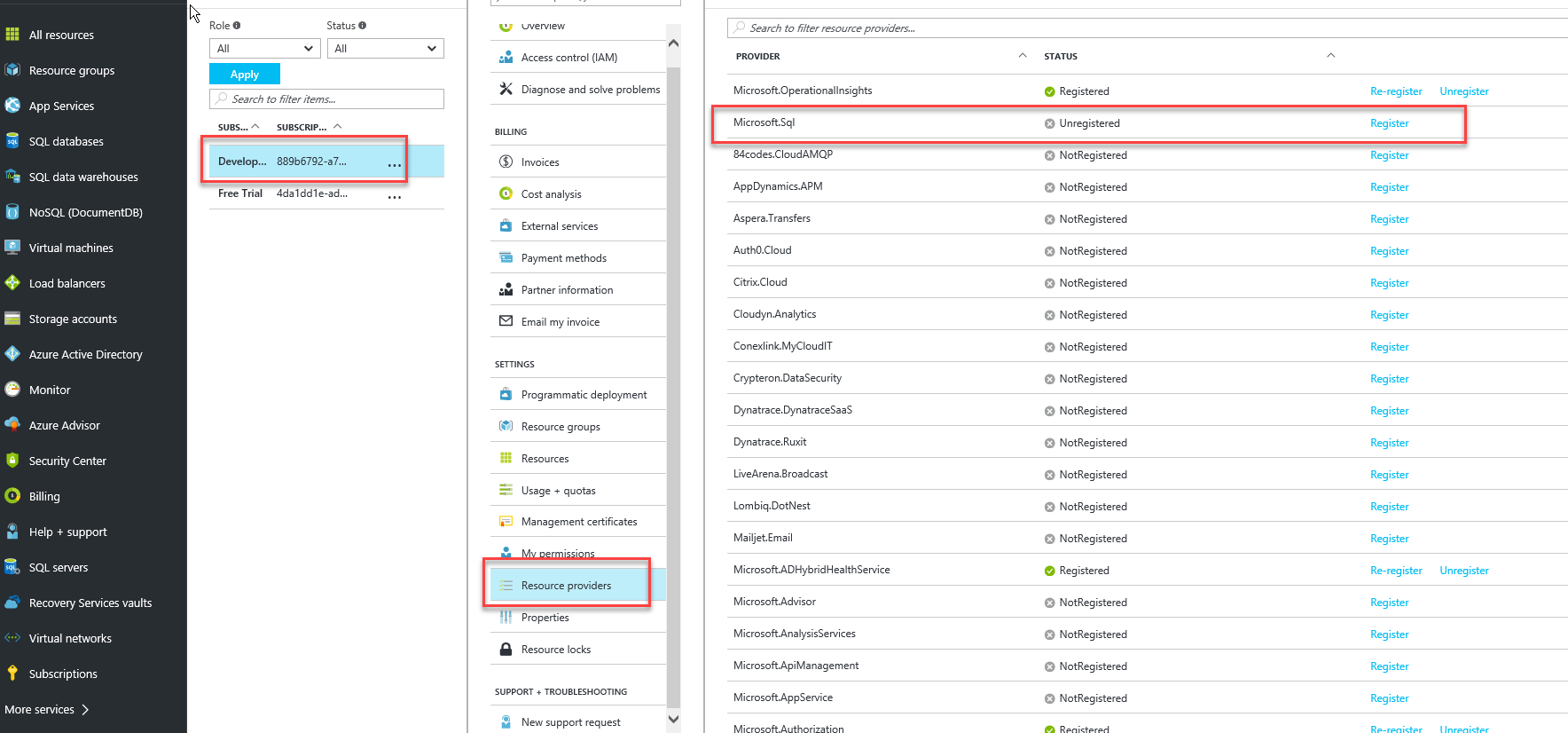Click the Azure Active Directory icon
Screen dimensions: 1568x733
12,354
